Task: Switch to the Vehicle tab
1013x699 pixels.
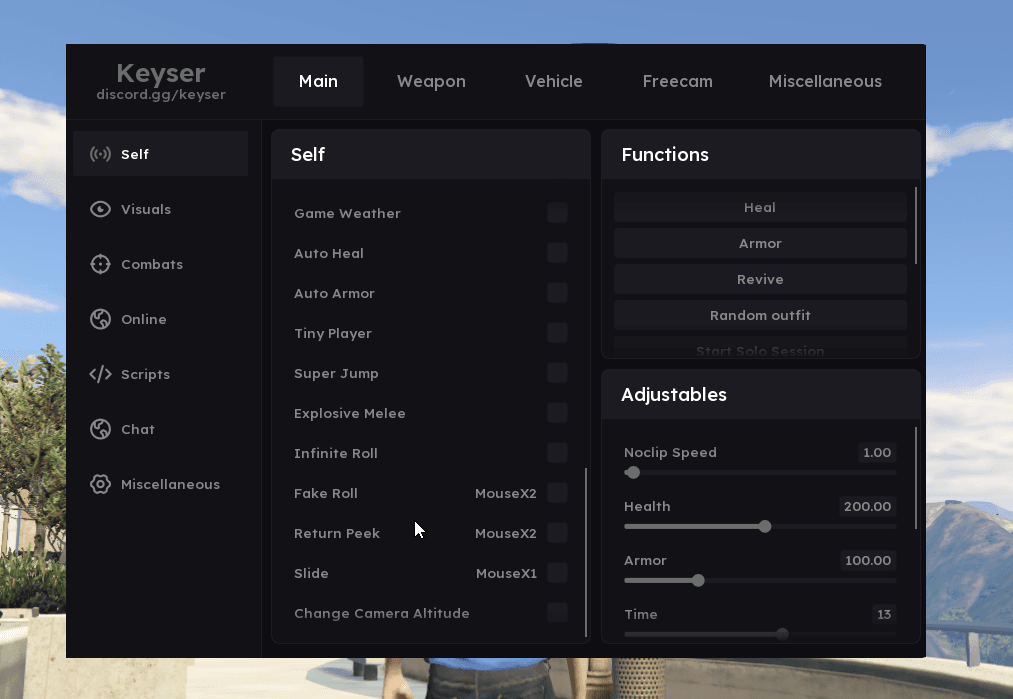Action: [553, 81]
